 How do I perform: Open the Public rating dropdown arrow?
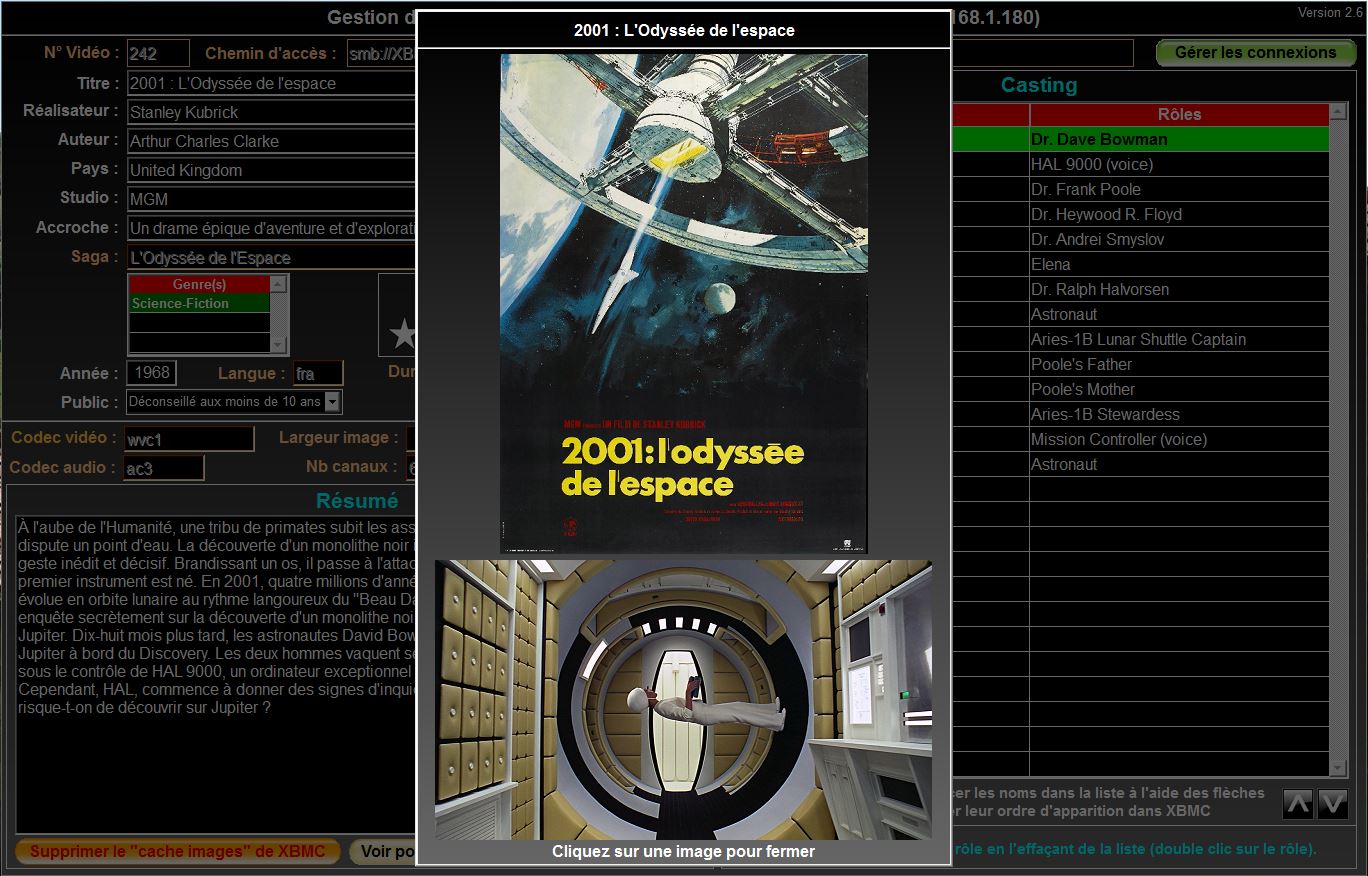(x=332, y=402)
